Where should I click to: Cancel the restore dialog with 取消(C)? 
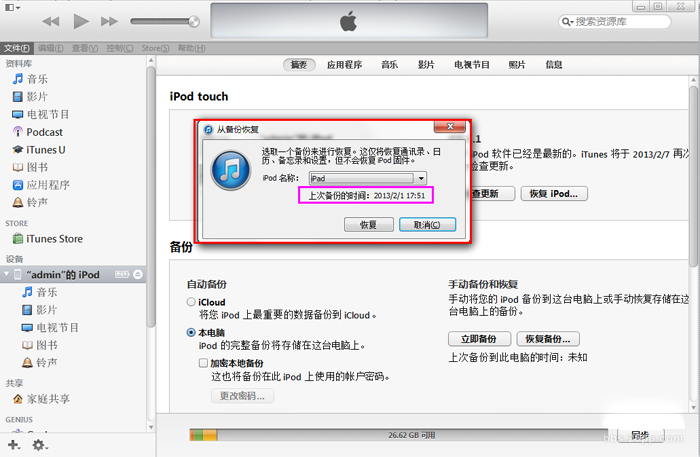coord(427,224)
